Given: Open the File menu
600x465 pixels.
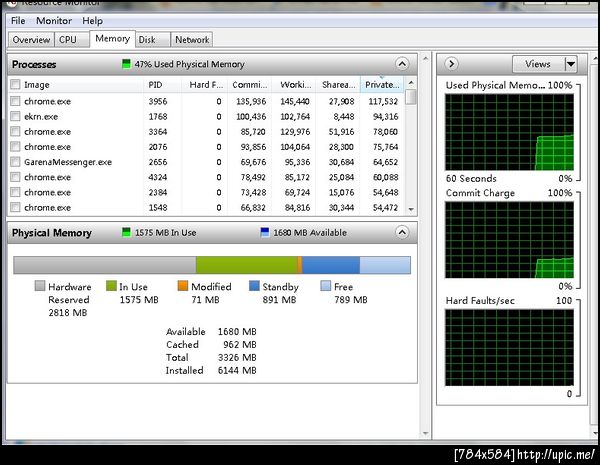Looking at the screenshot, I should [18, 21].
